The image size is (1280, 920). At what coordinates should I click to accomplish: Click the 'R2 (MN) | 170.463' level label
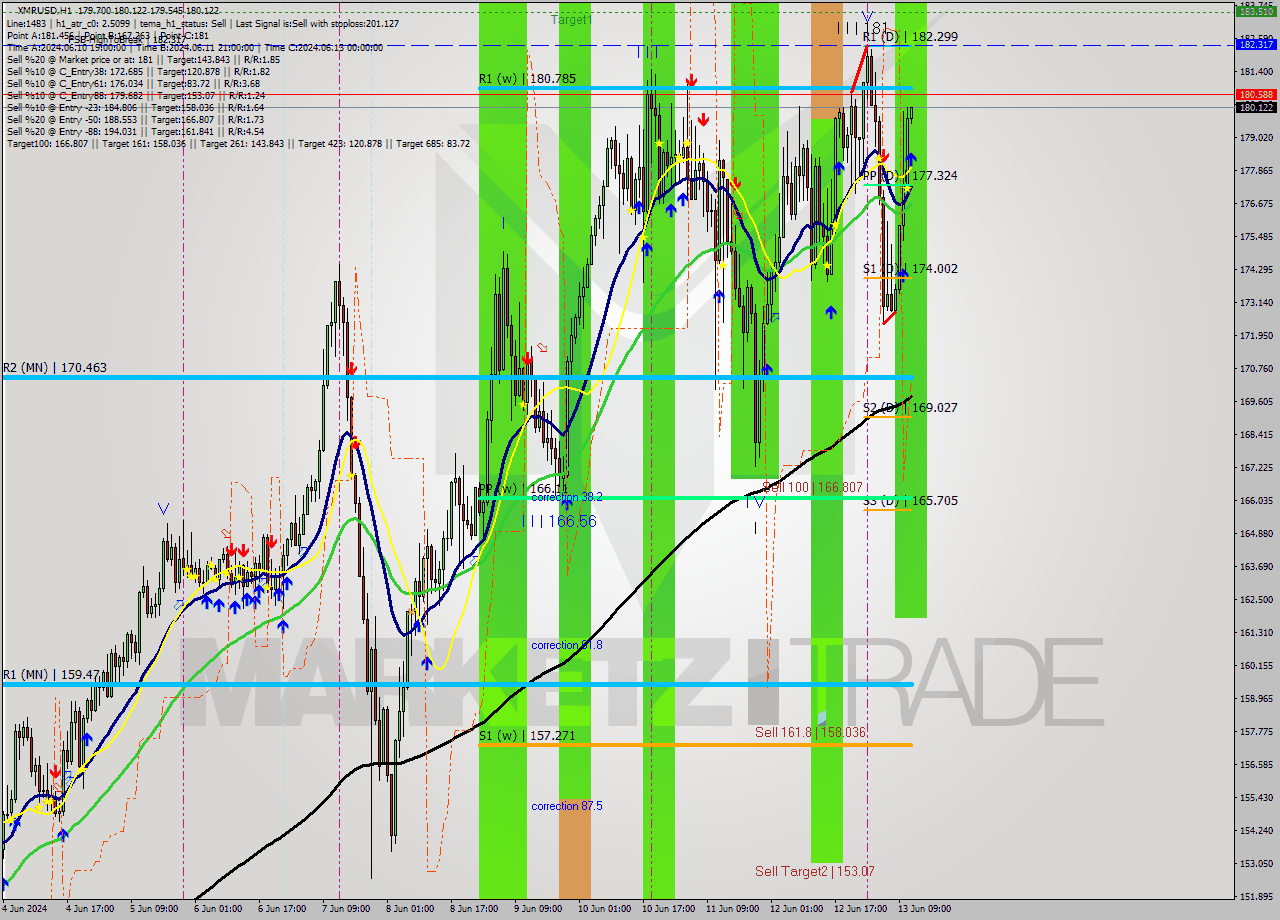click(54, 368)
